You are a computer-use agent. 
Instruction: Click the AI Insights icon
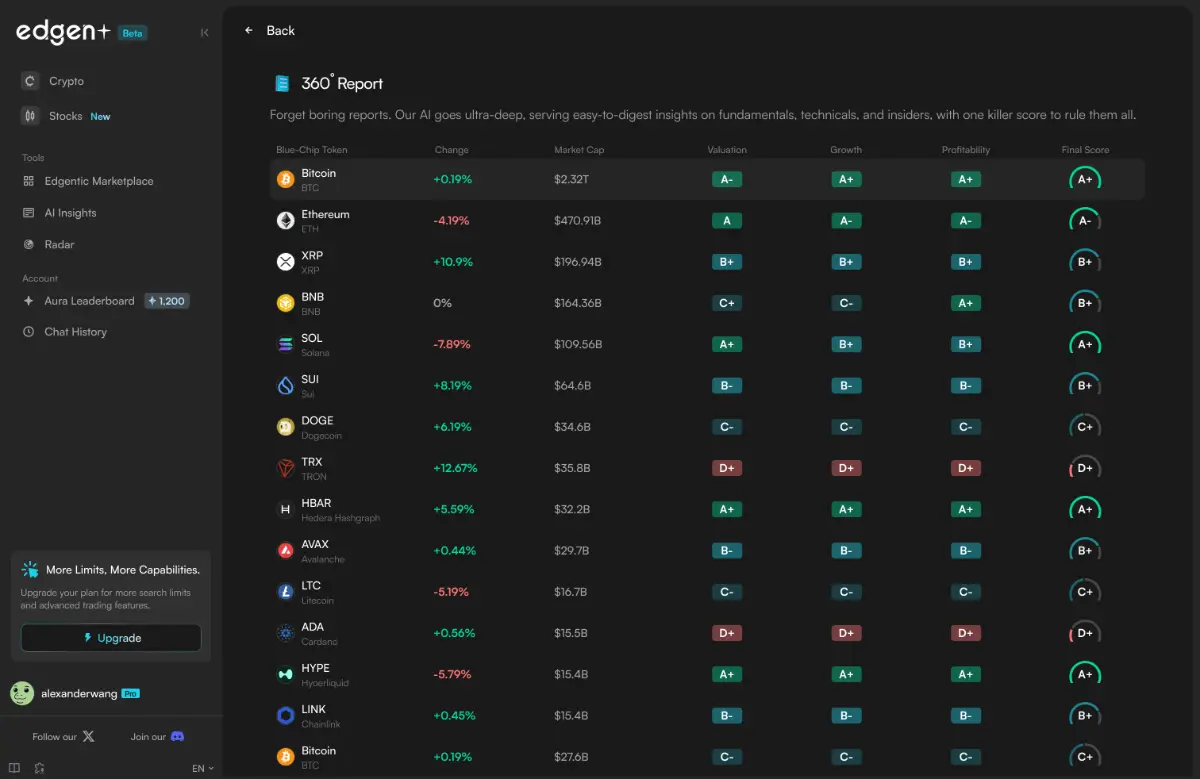coord(28,213)
